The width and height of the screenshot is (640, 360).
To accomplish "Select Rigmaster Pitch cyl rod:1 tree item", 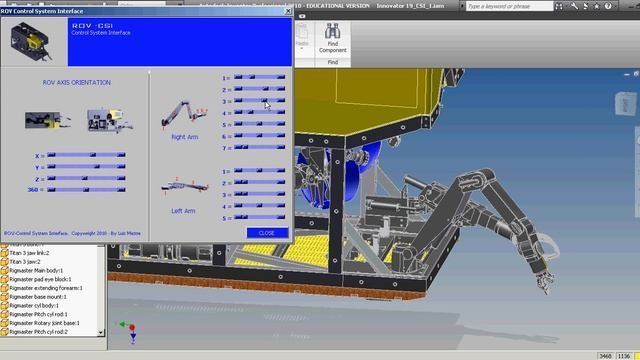I will [x=38, y=314].
